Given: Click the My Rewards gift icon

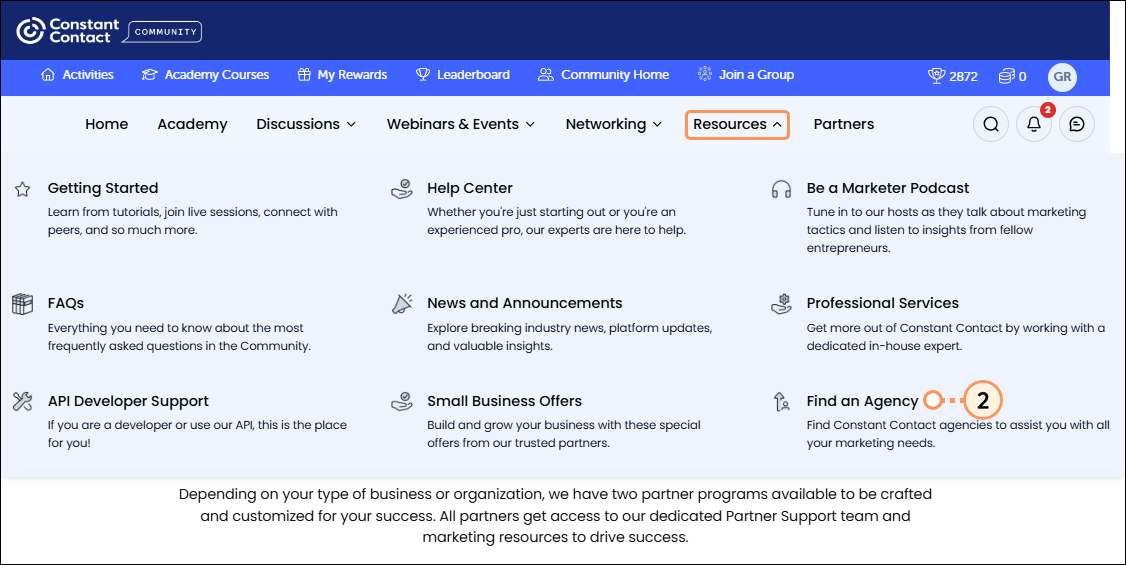Looking at the screenshot, I should [304, 75].
